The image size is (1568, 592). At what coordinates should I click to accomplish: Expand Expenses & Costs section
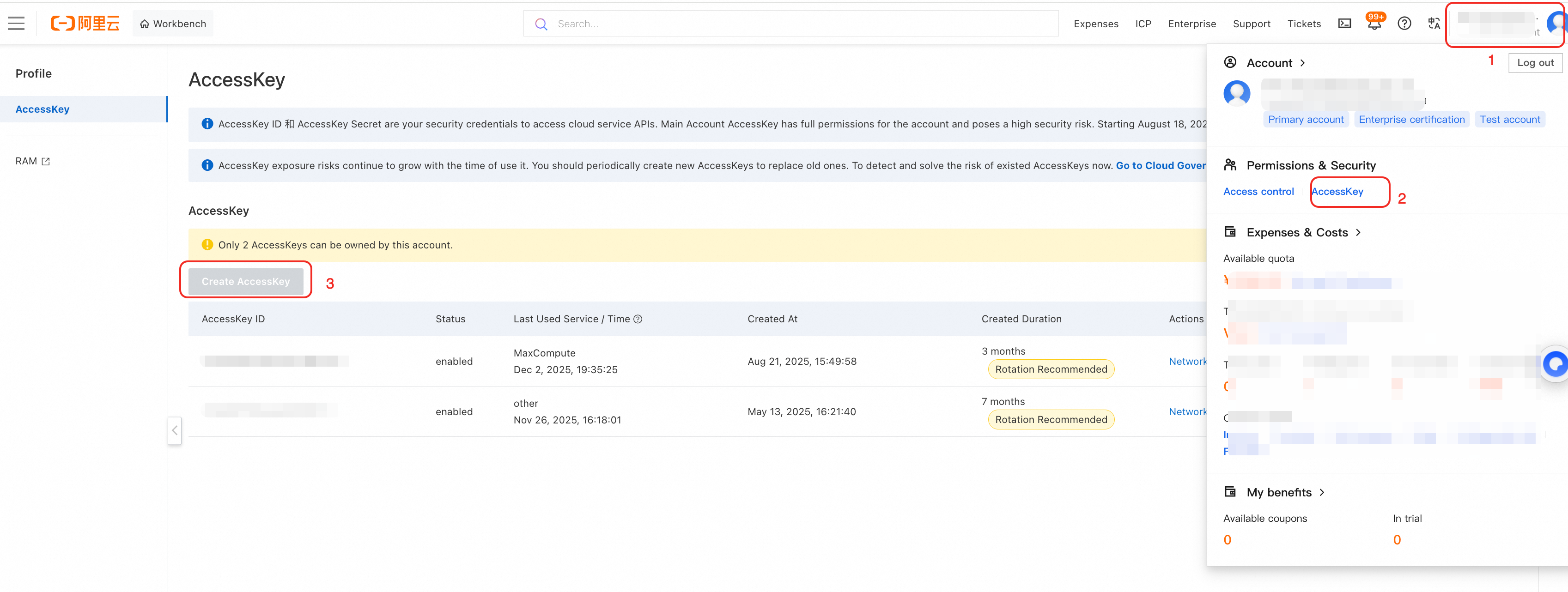[1358, 232]
